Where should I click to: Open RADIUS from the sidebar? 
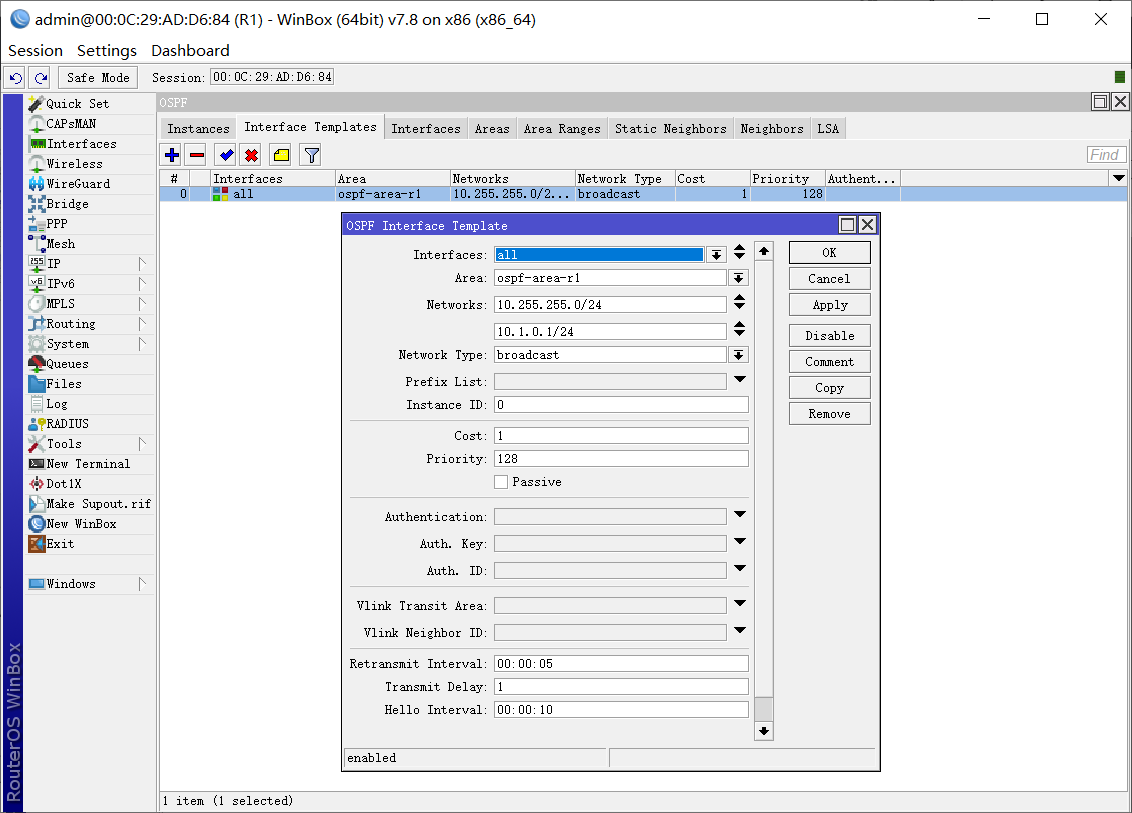point(91,424)
